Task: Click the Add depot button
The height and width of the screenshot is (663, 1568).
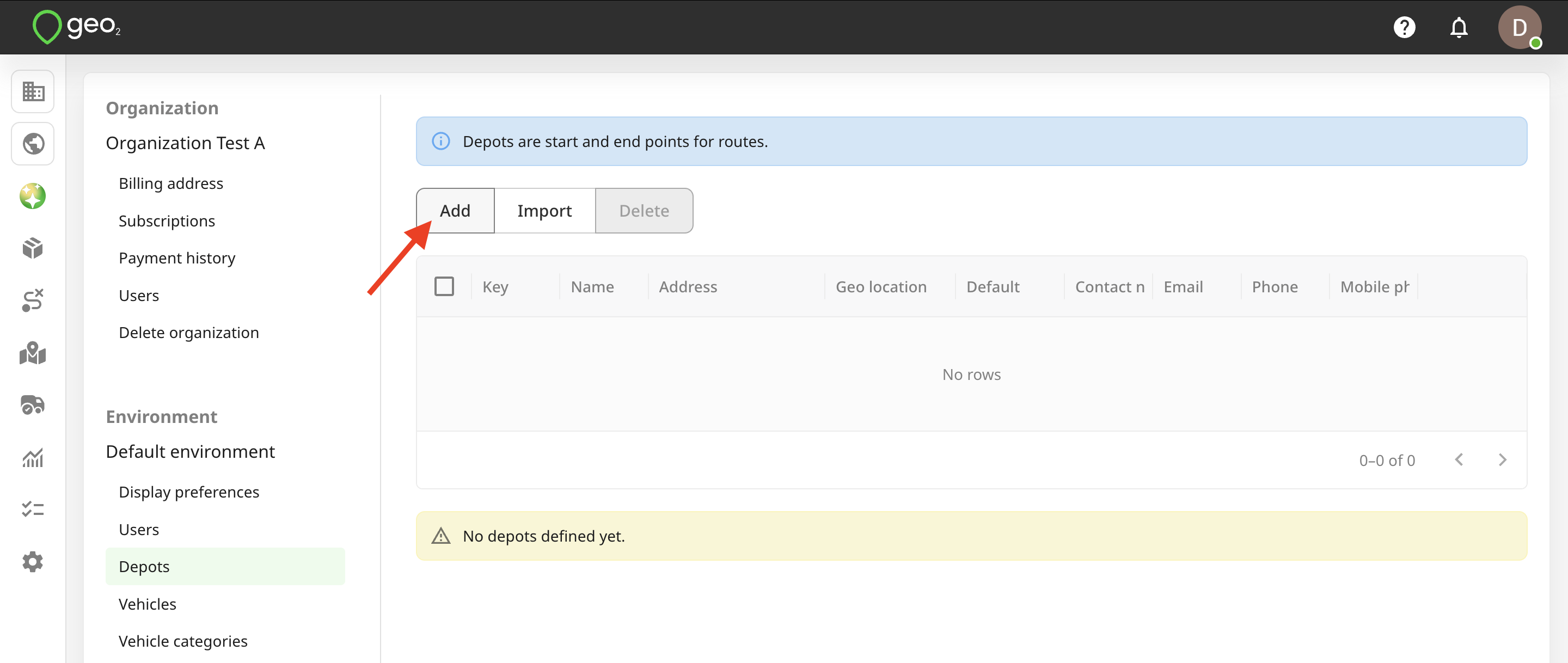Action: coord(455,211)
